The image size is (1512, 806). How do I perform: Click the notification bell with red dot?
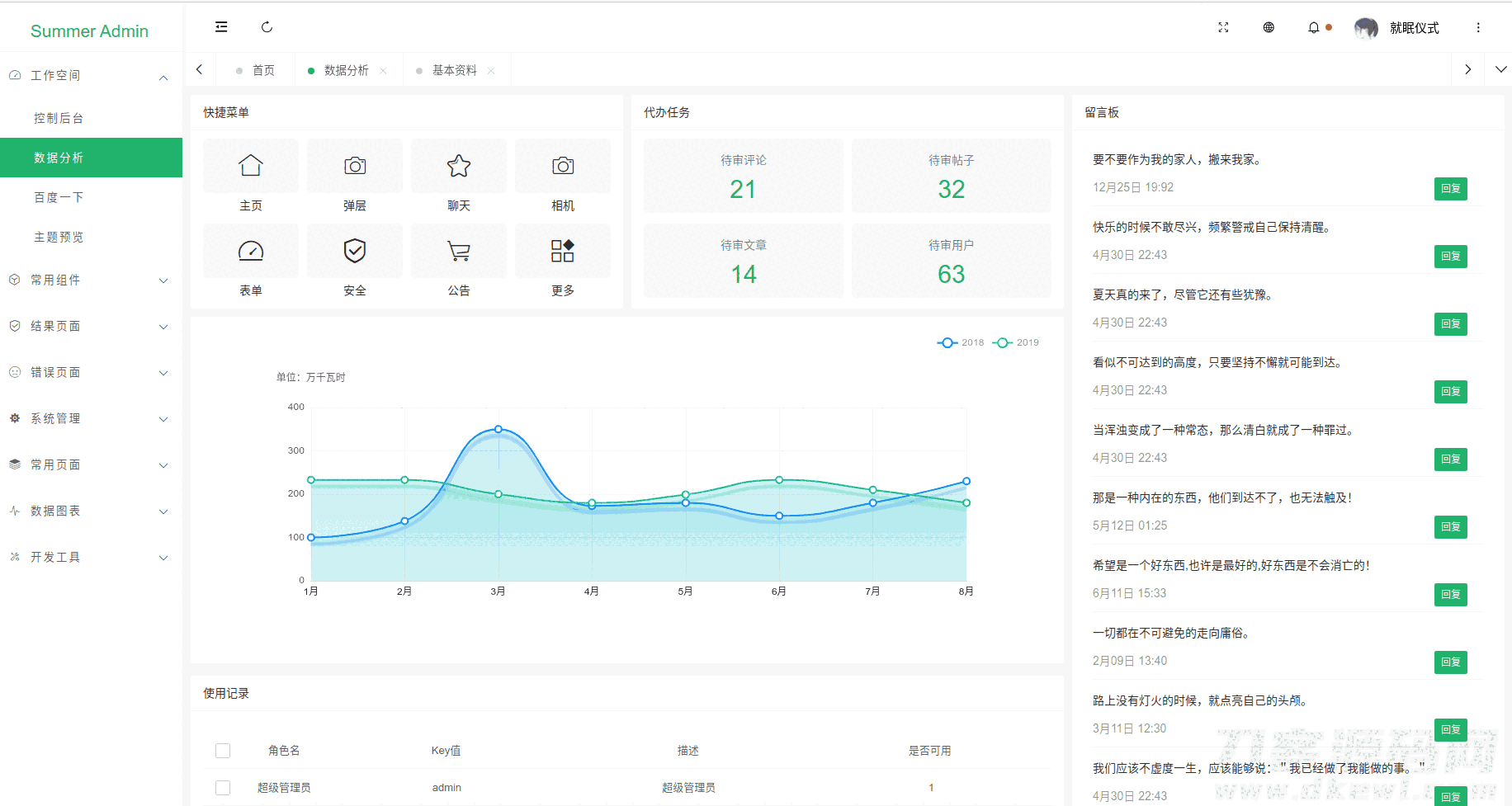tap(1314, 27)
